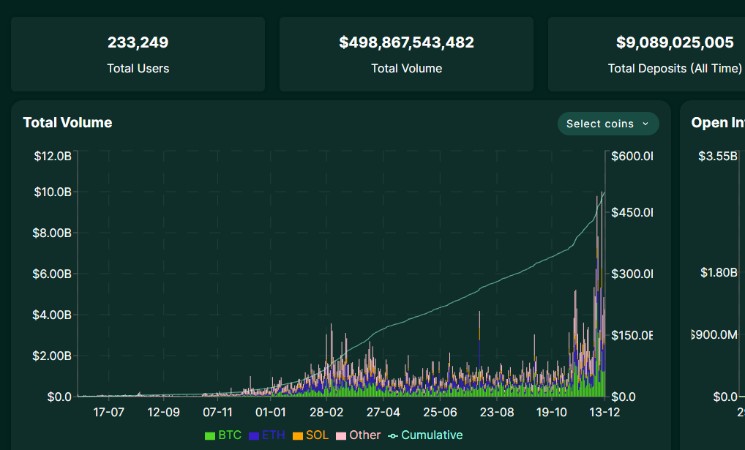Click the $498,867,543,482 Total Volume card
Image resolution: width=745 pixels, height=450 pixels.
[x=406, y=54]
